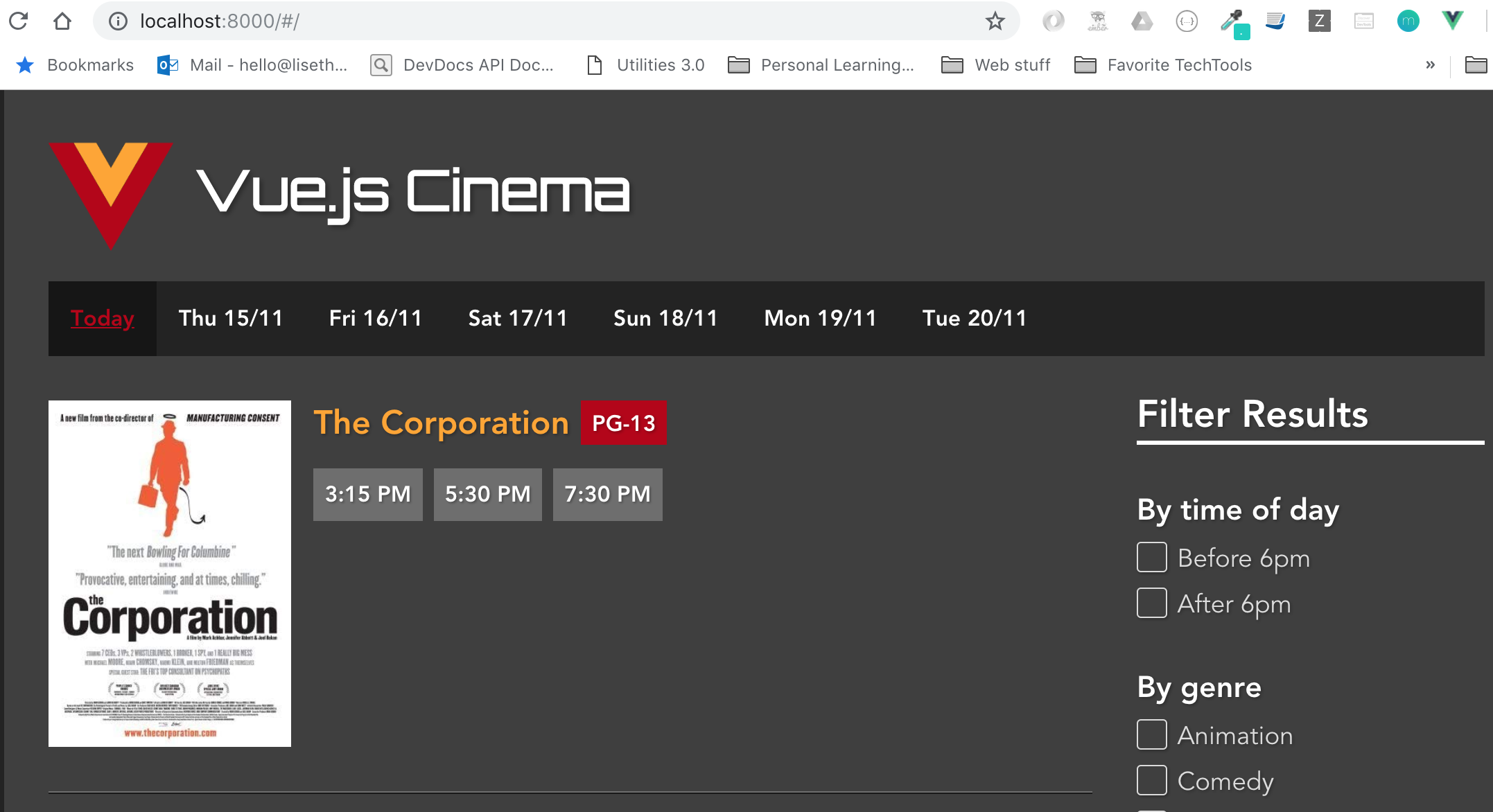1493x812 pixels.
Task: Open The Corporation movie title link
Action: pyautogui.click(x=441, y=423)
